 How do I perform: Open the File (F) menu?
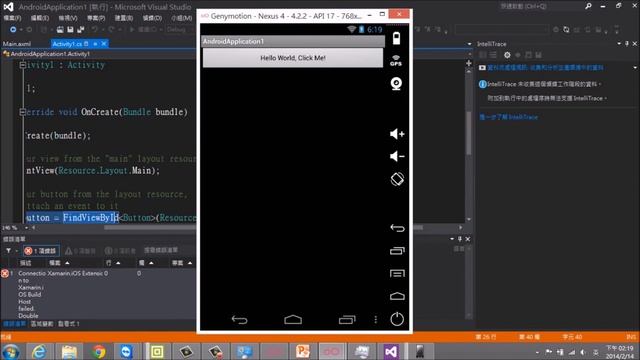(12, 18)
